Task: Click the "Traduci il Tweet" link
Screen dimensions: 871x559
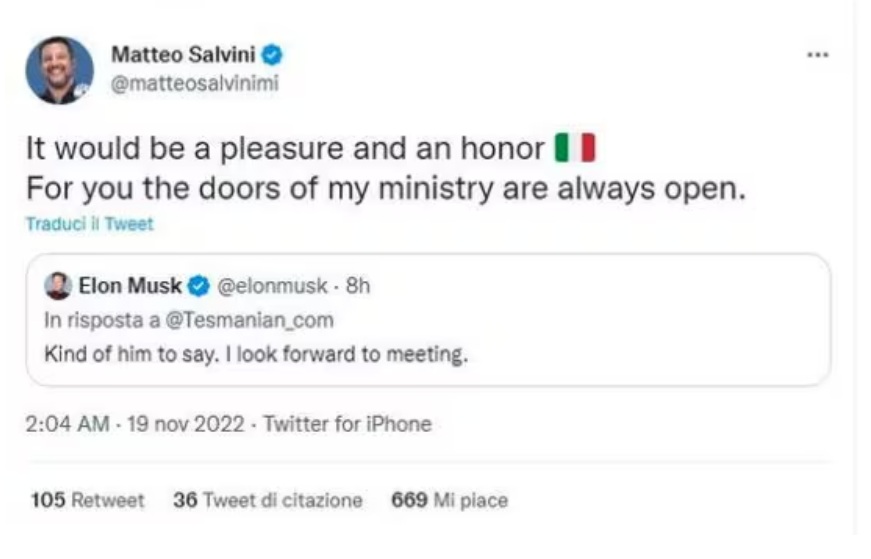Action: tap(89, 225)
